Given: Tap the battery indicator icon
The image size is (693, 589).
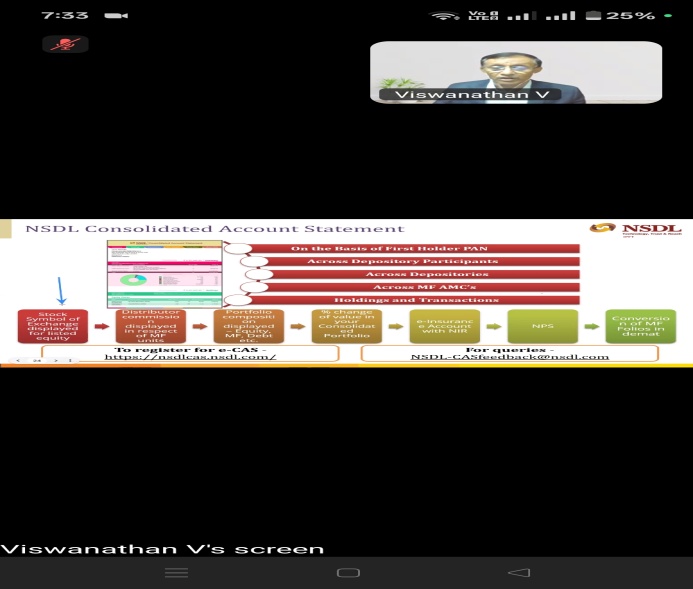Looking at the screenshot, I should click(595, 15).
